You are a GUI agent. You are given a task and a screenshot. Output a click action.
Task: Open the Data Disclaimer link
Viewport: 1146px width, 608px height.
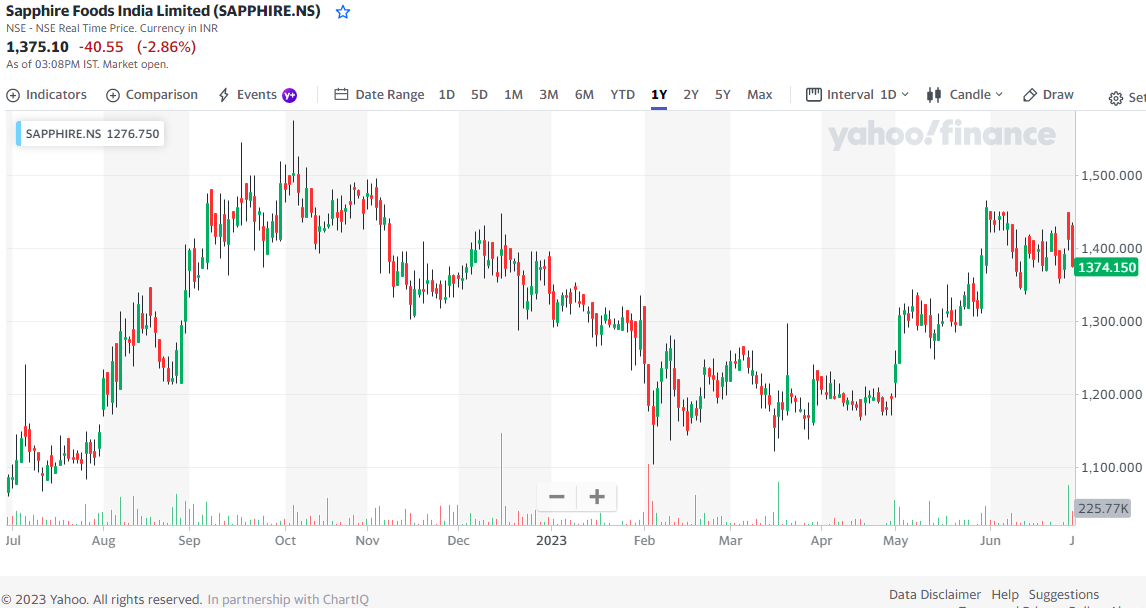pos(935,595)
